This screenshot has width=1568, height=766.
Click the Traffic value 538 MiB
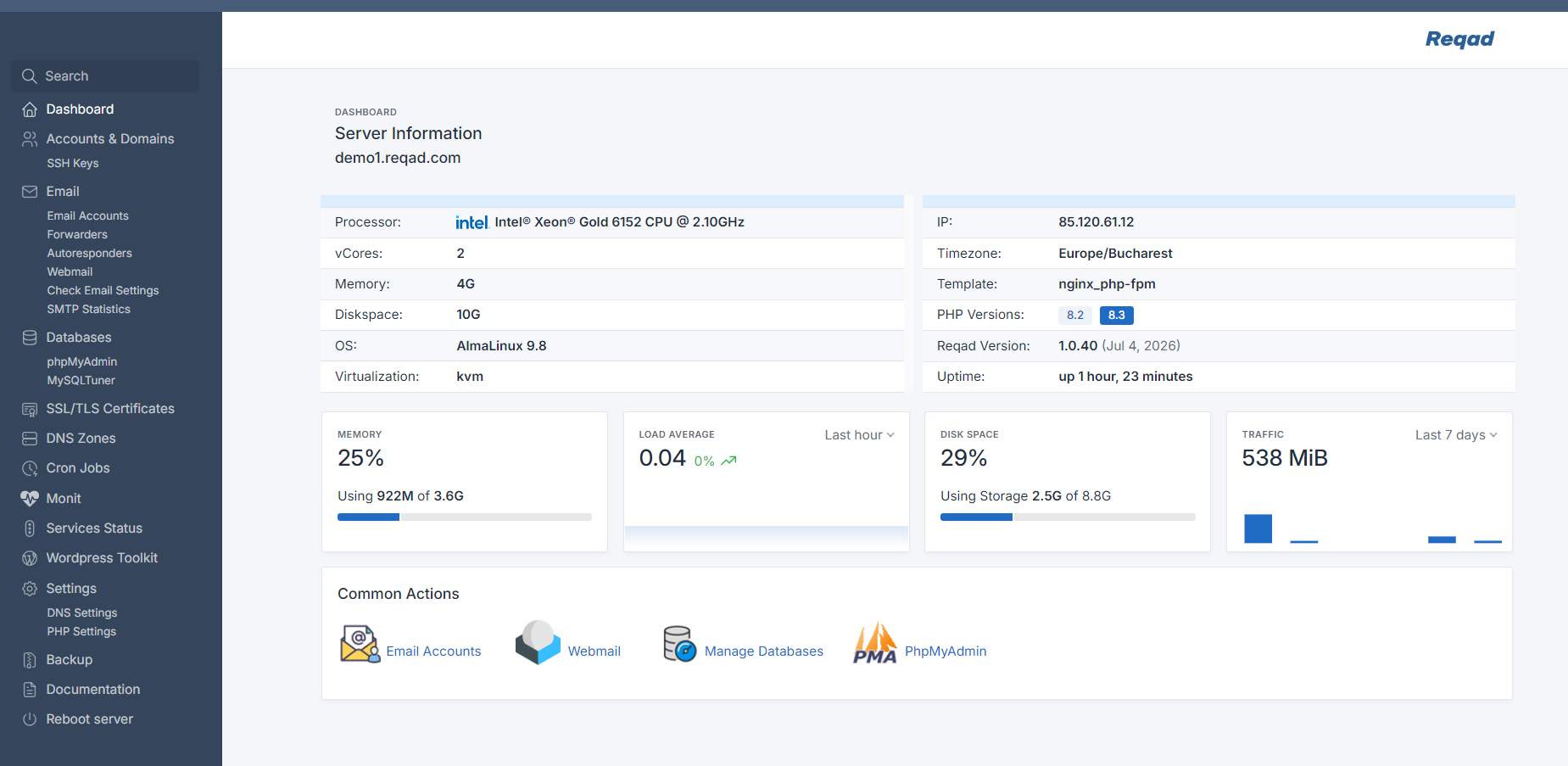[1285, 458]
